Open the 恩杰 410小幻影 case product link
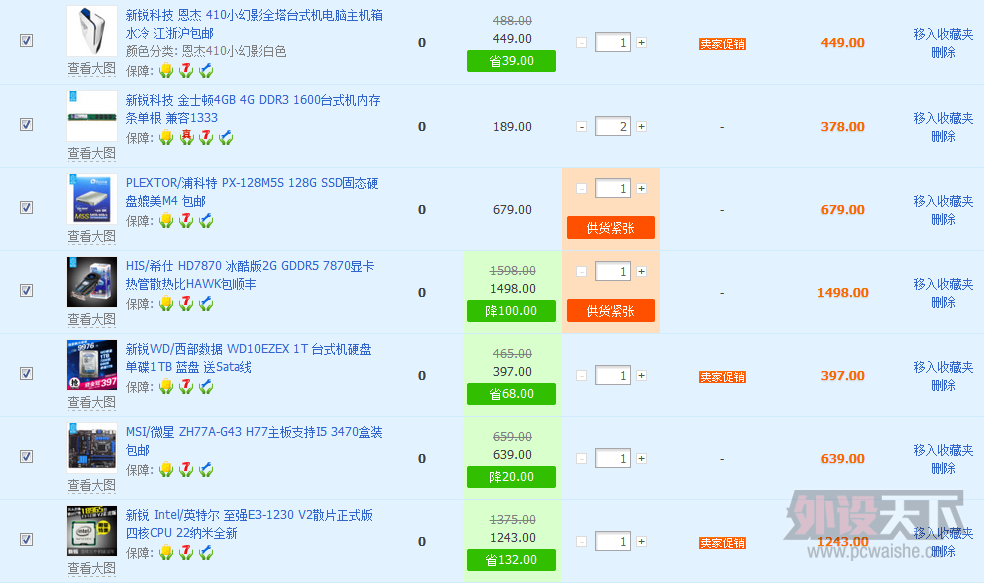 [254, 24]
